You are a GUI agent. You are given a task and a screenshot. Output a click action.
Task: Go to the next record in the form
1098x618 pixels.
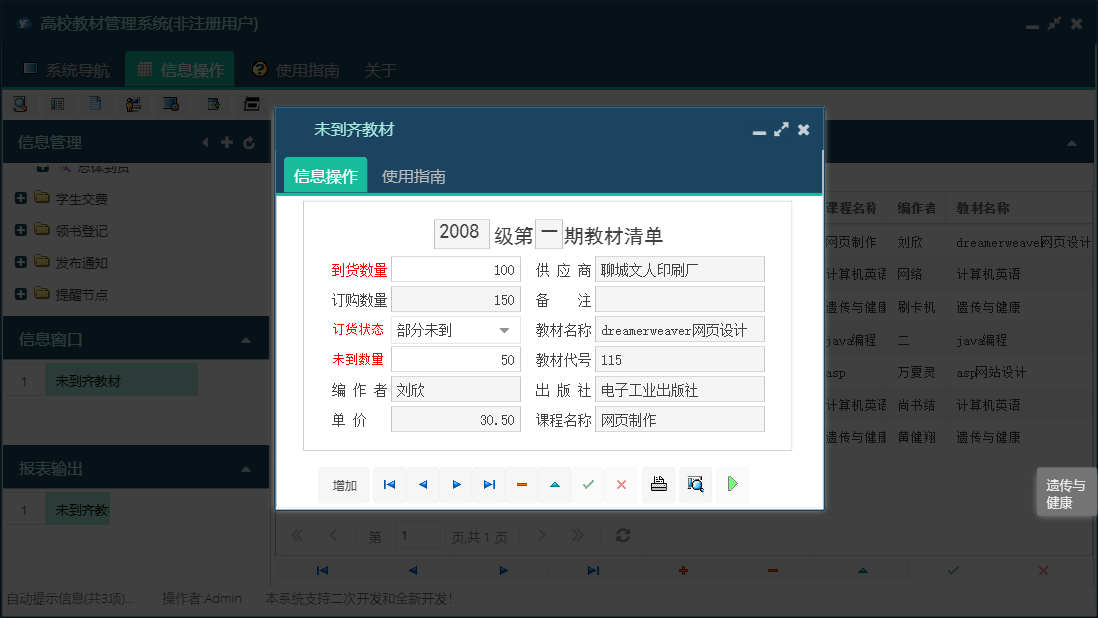(455, 484)
